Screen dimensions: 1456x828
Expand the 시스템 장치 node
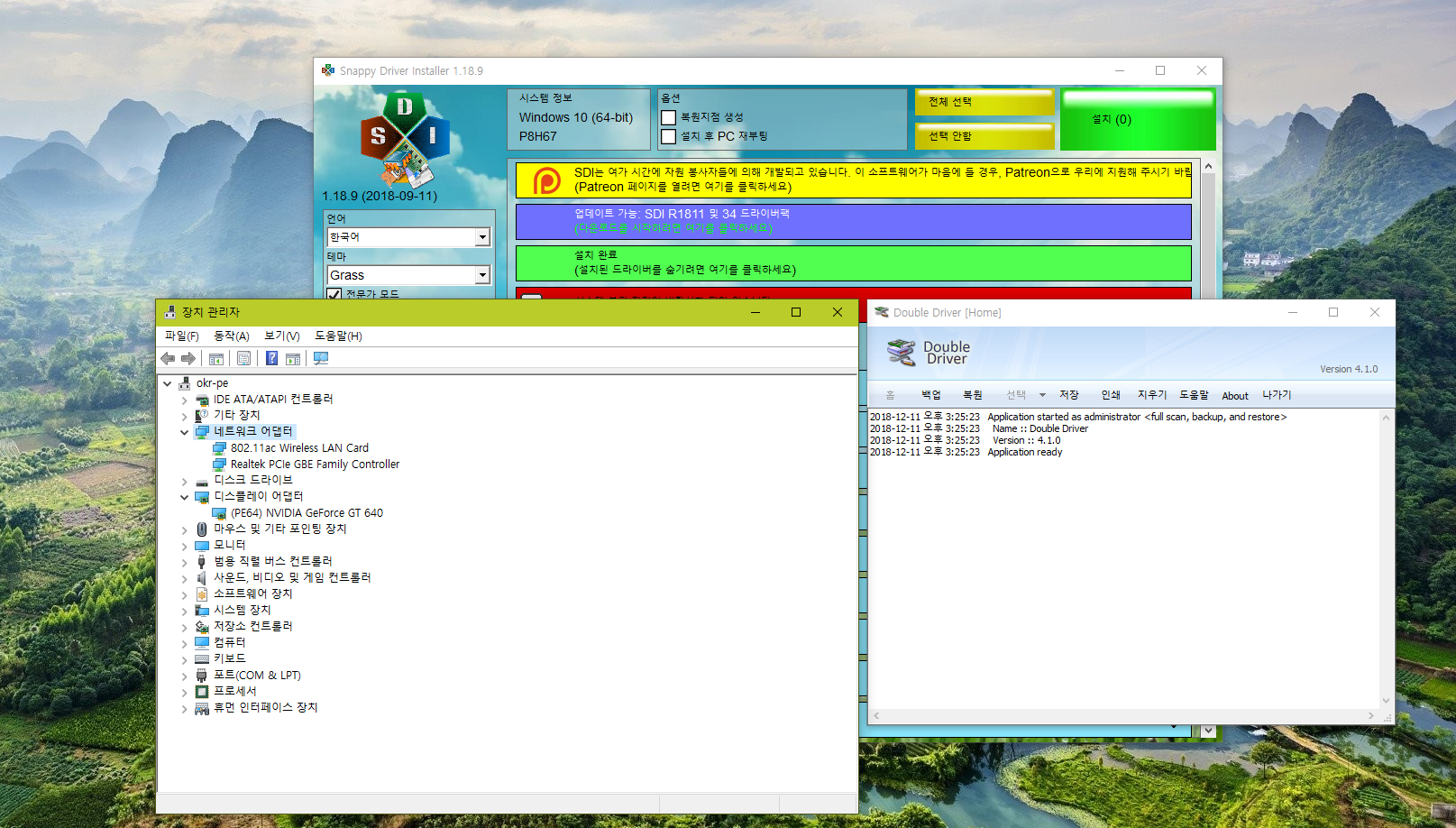pos(185,611)
